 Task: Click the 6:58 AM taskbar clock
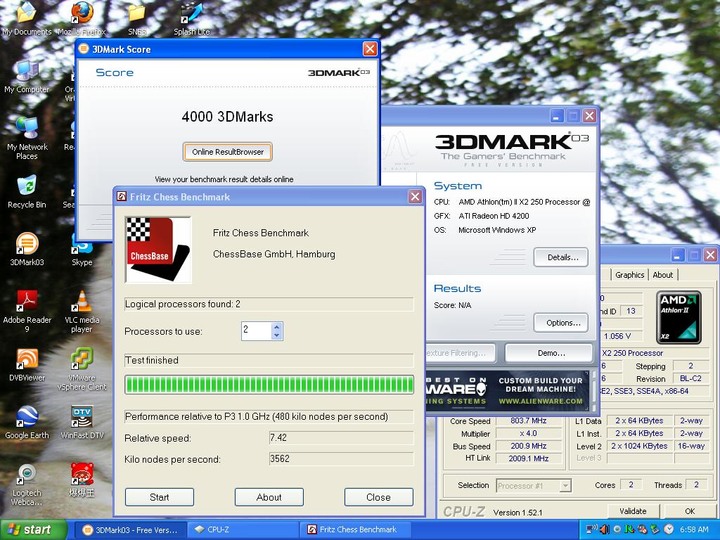[x=694, y=530]
